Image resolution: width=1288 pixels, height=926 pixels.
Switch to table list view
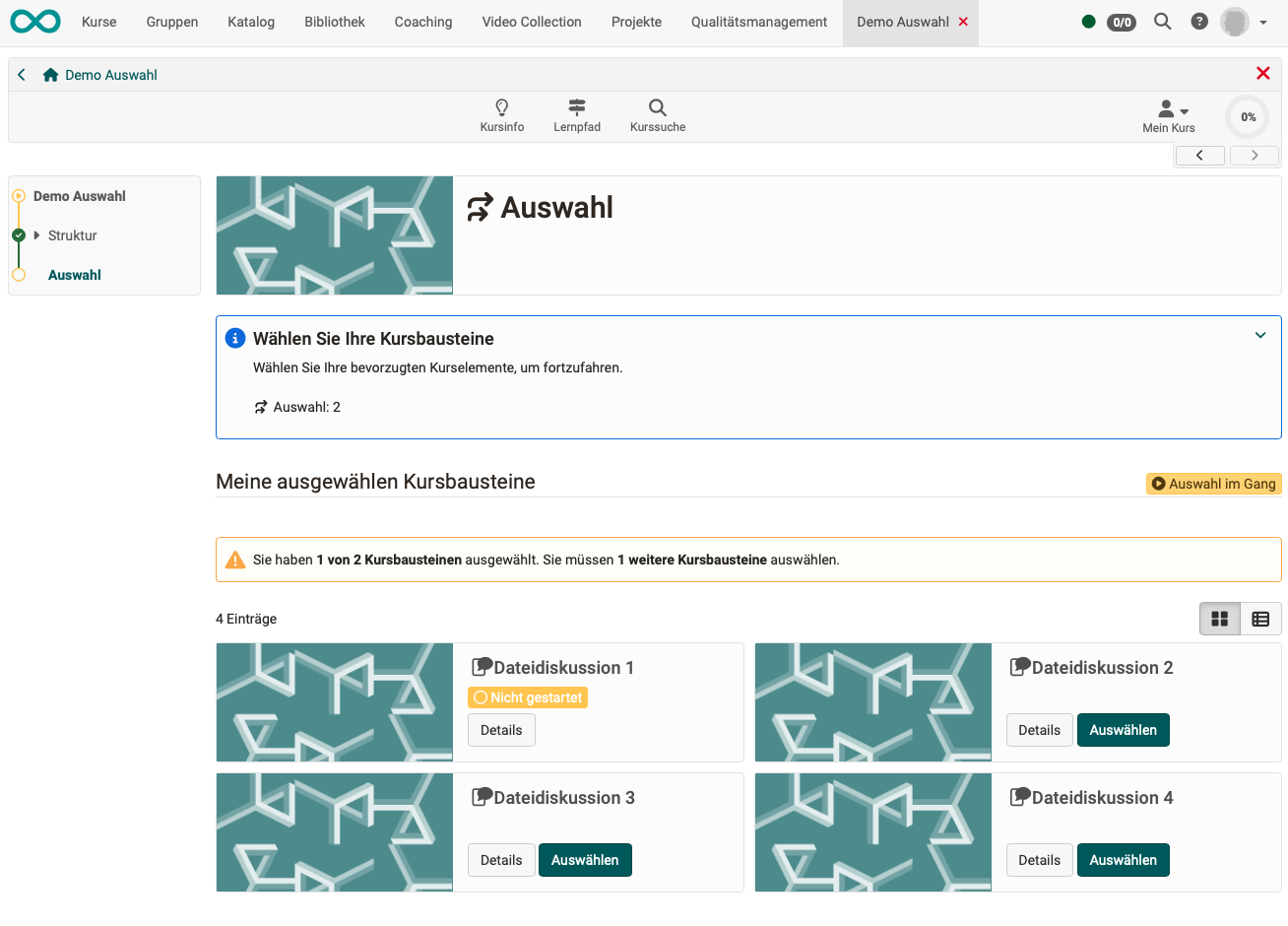pos(1260,619)
